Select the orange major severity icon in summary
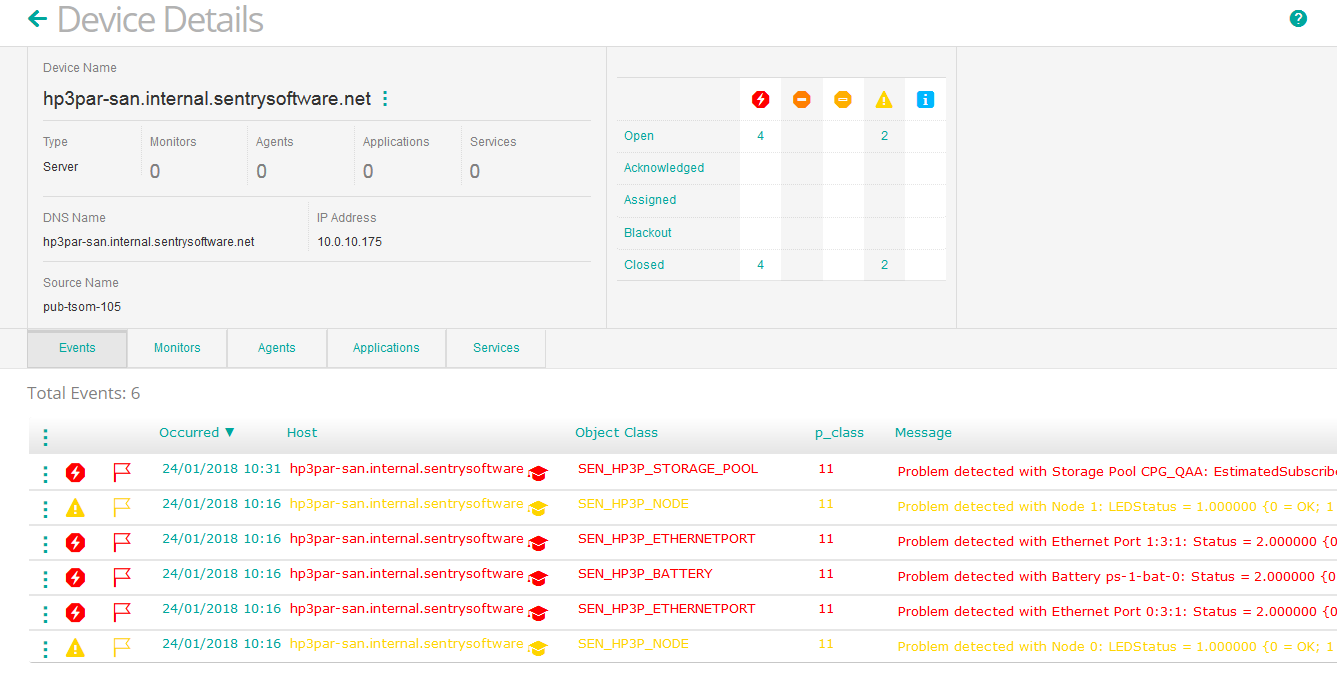The height and width of the screenshot is (673, 1337). point(801,99)
